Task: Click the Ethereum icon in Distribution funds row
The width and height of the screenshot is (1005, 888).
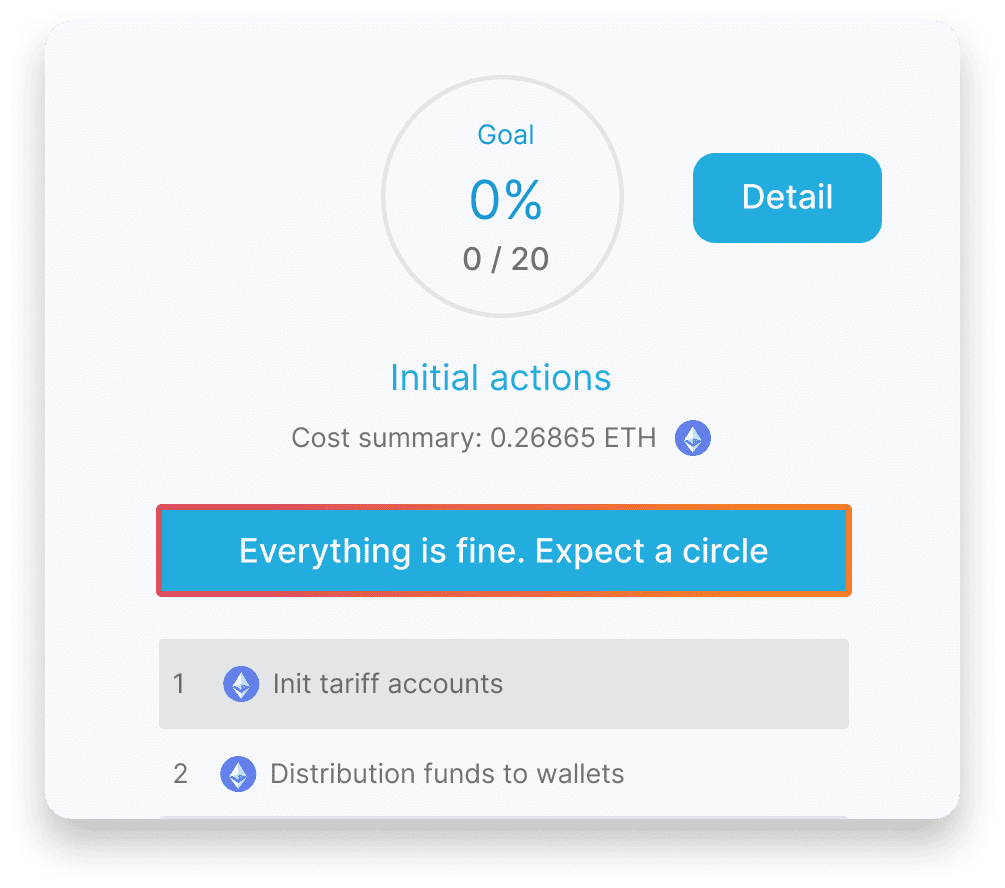Action: click(237, 774)
